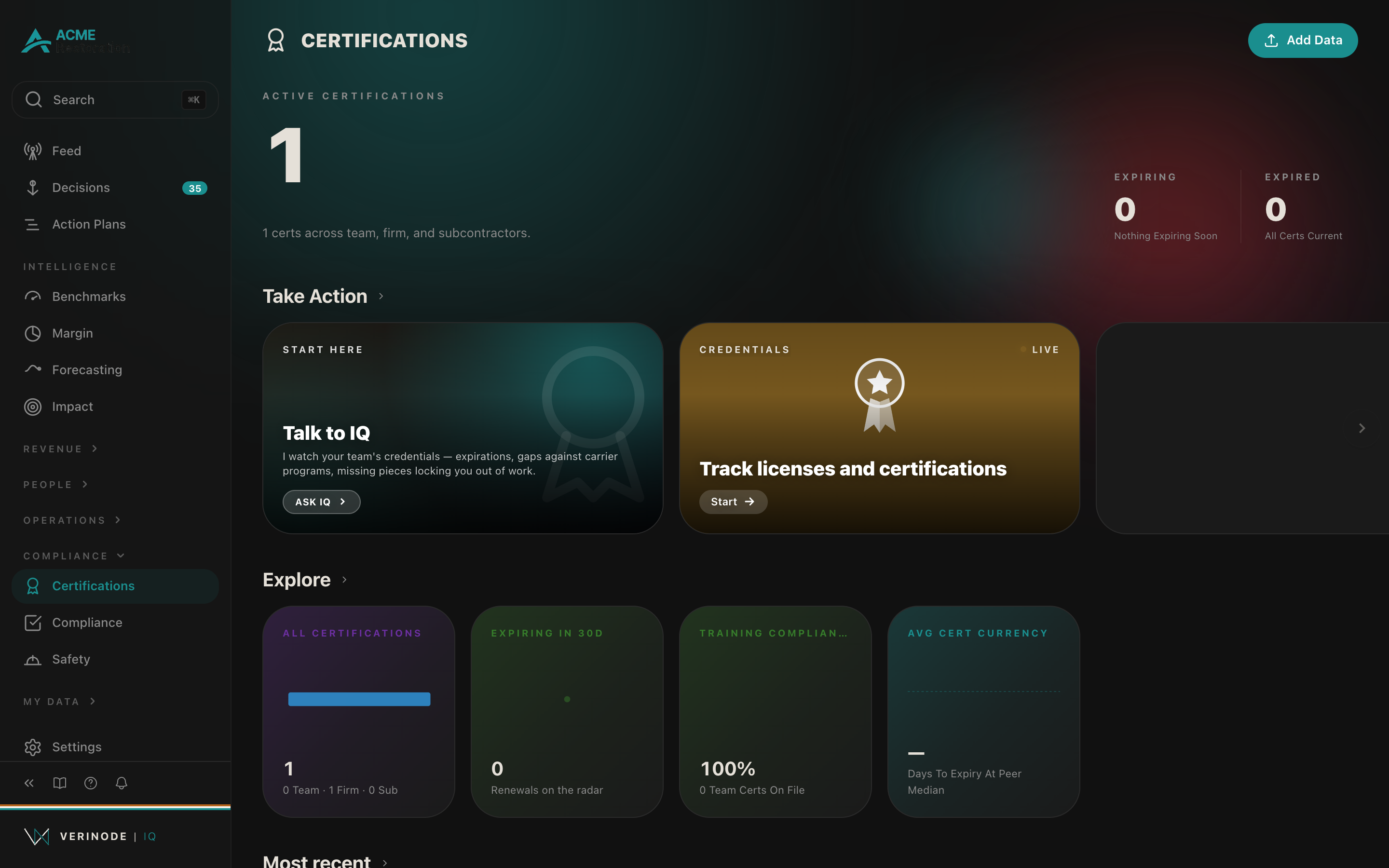This screenshot has width=1389, height=868.
Task: Open the Explore section chevron
Action: click(344, 580)
